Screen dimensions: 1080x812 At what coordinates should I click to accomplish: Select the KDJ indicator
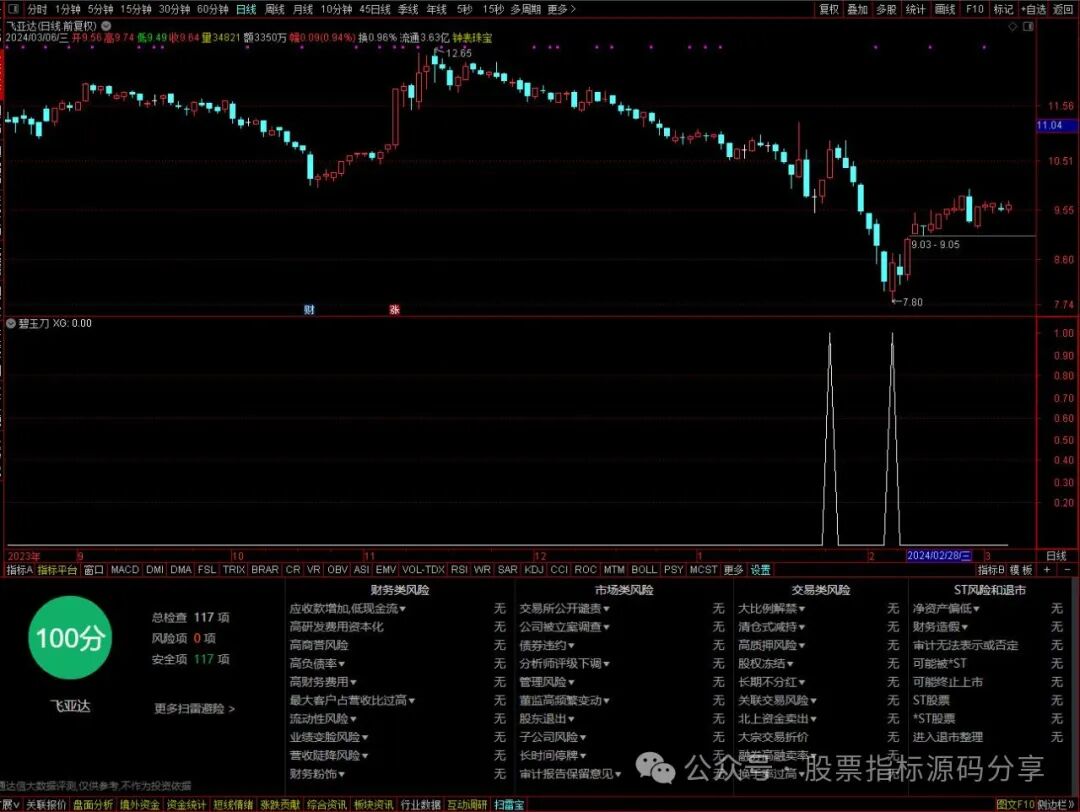(x=534, y=570)
